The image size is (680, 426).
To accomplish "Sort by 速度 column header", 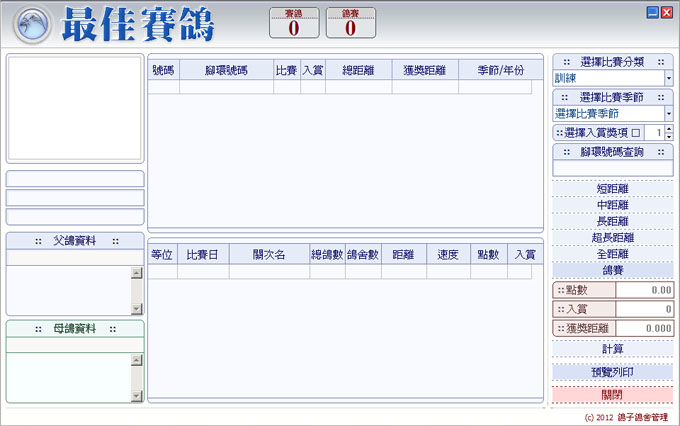I will click(448, 255).
